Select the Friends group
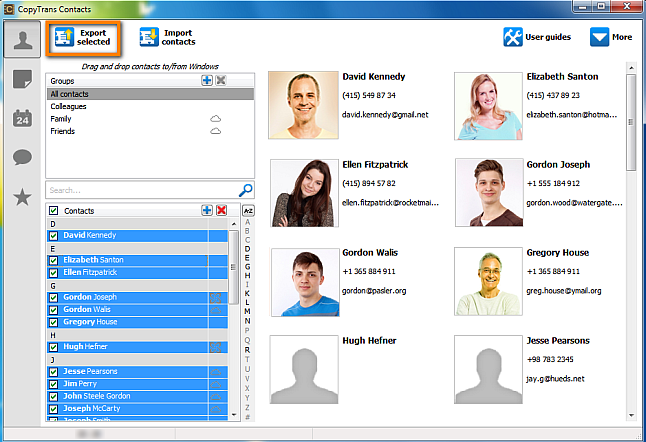The width and height of the screenshot is (646, 442). pos(150,131)
